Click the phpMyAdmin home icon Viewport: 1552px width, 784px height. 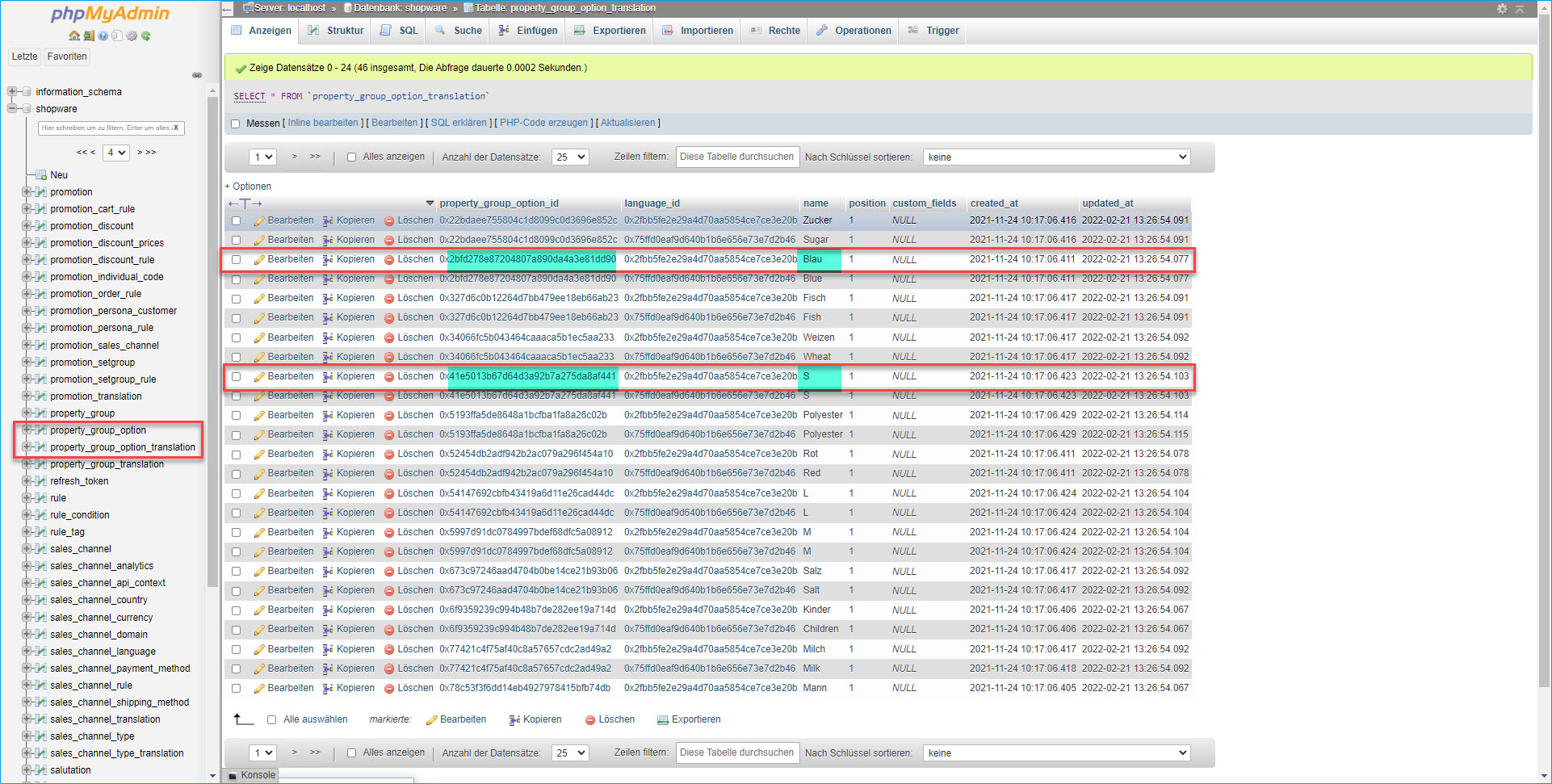coord(74,36)
